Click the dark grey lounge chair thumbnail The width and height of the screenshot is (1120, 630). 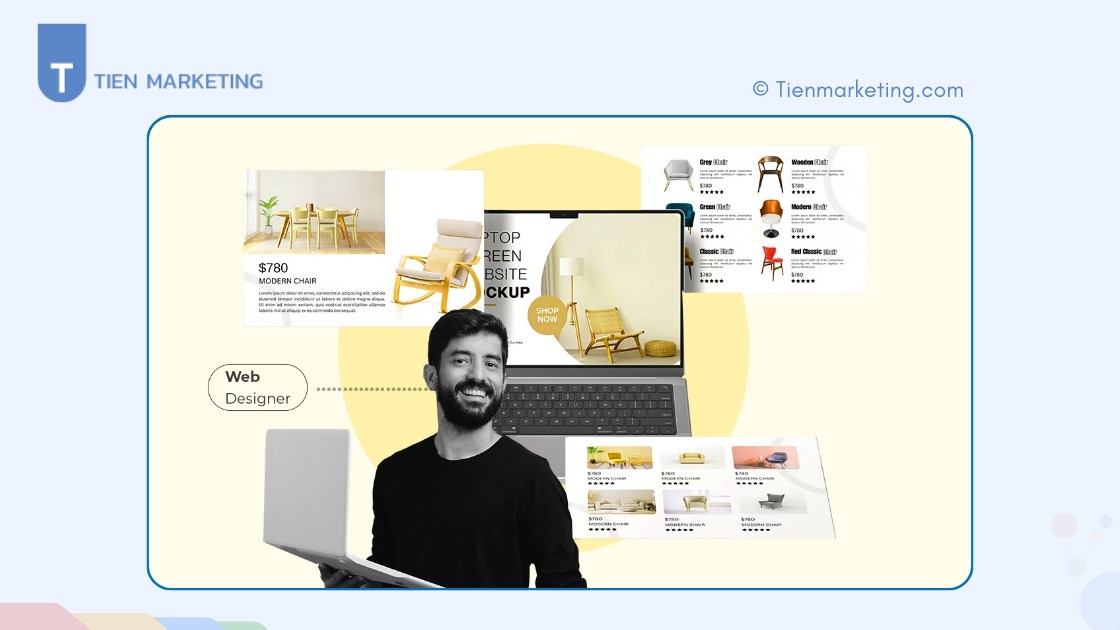point(770,501)
